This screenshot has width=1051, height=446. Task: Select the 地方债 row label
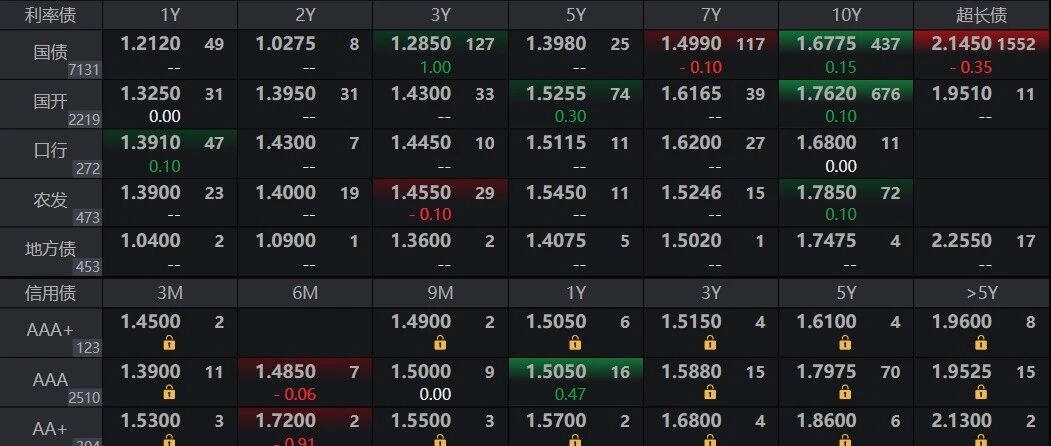click(51, 252)
